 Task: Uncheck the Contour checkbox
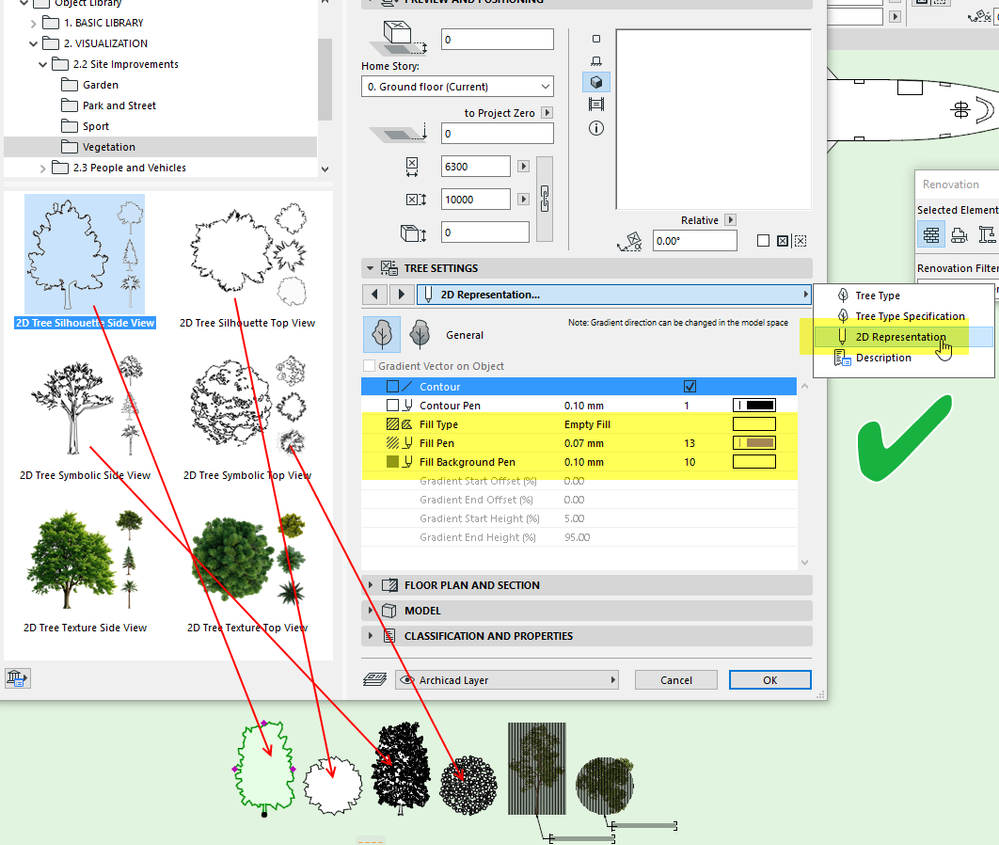point(689,386)
